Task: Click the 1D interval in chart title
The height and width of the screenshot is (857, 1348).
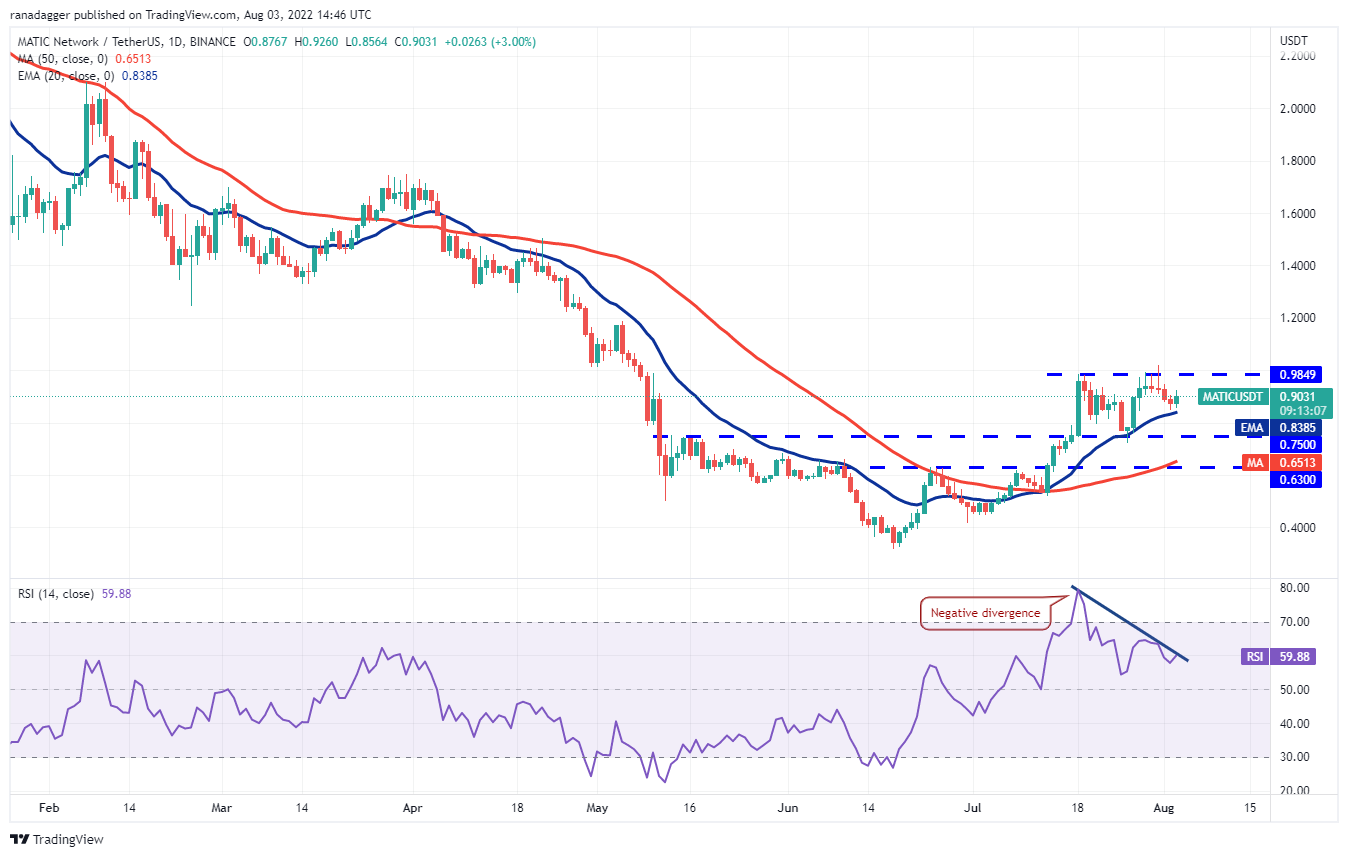Action: tap(176, 42)
